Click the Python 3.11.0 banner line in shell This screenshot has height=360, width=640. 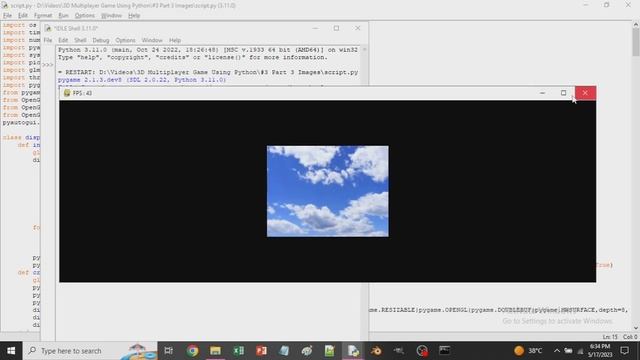(x=208, y=50)
